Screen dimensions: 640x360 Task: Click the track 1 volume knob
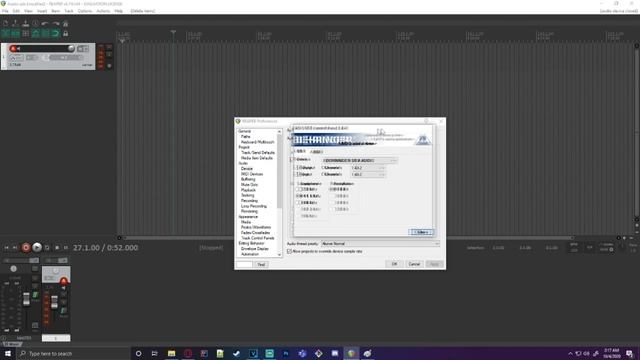click(x=71, y=49)
